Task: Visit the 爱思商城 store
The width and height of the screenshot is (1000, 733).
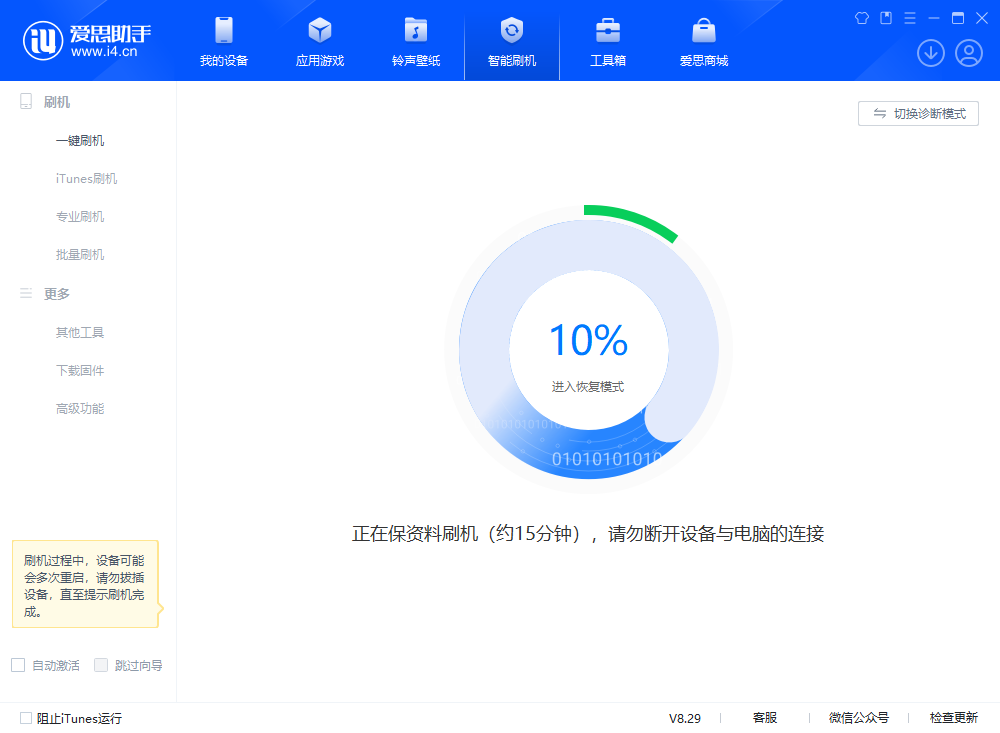Action: 701,40
